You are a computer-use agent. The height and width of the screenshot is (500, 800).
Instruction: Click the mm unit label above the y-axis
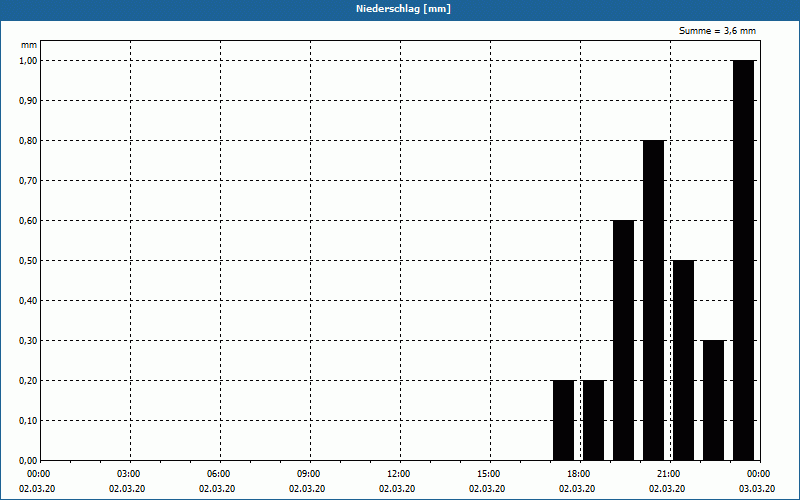(29, 45)
